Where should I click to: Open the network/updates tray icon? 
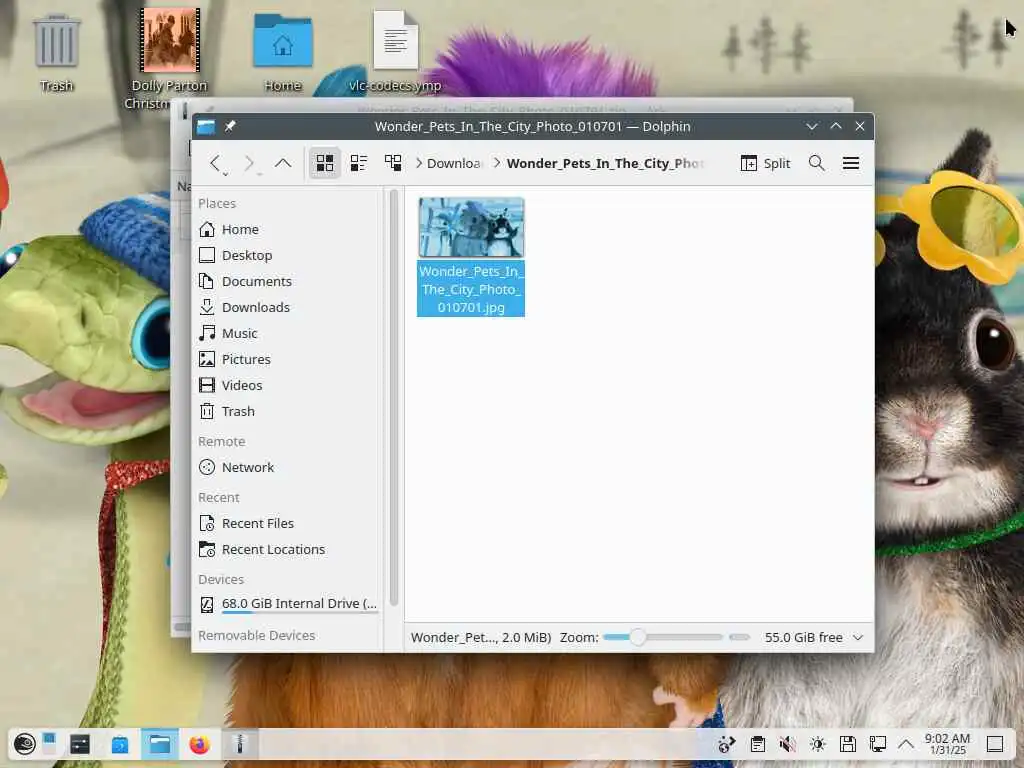727,744
